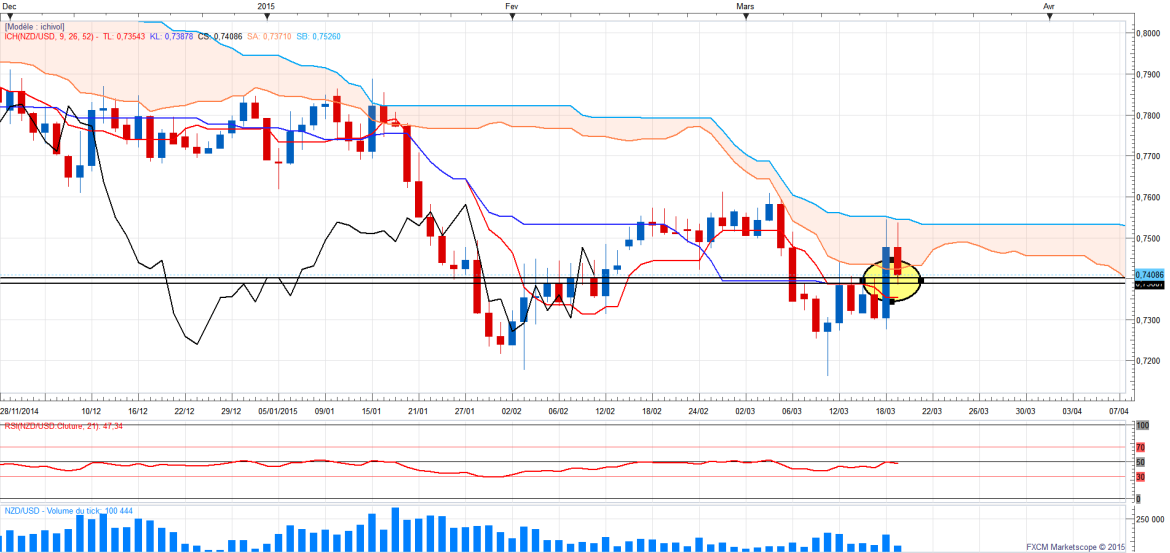
Task: Click the 18/02 date label
Action: 653,411
